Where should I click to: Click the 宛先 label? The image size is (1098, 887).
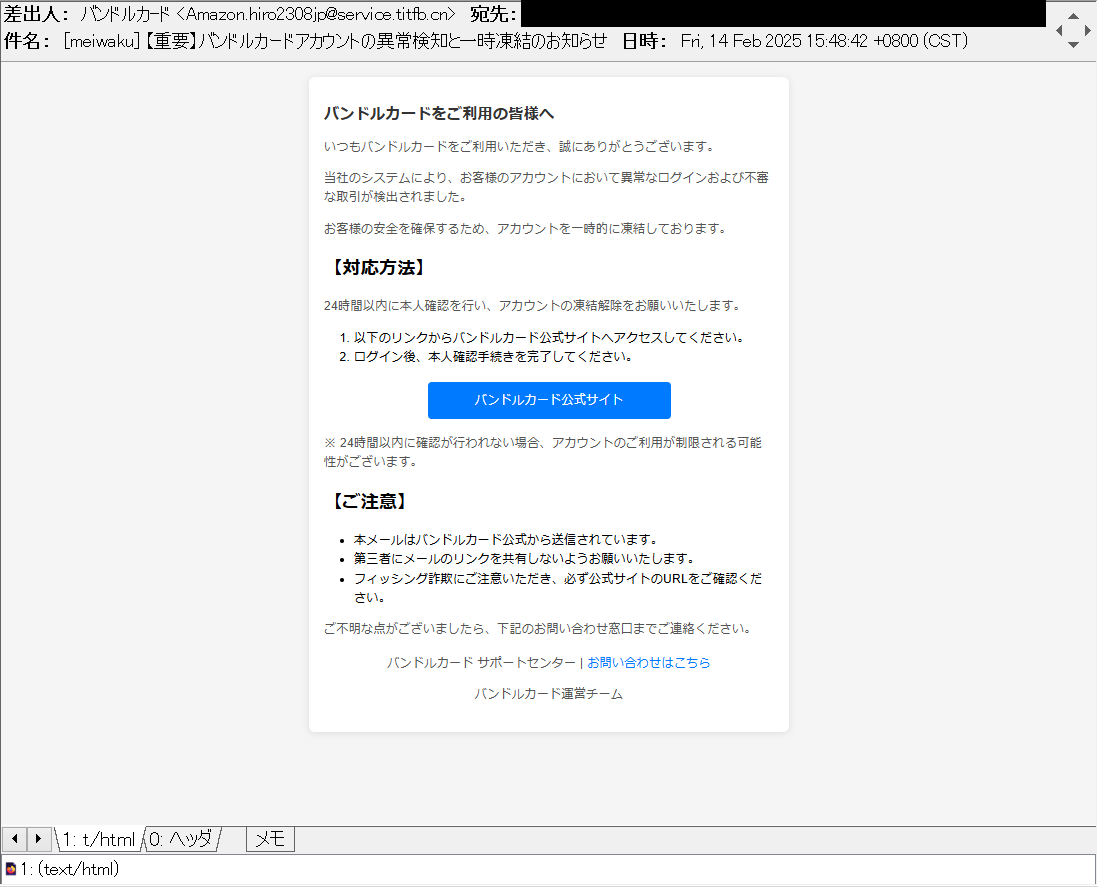click(493, 14)
